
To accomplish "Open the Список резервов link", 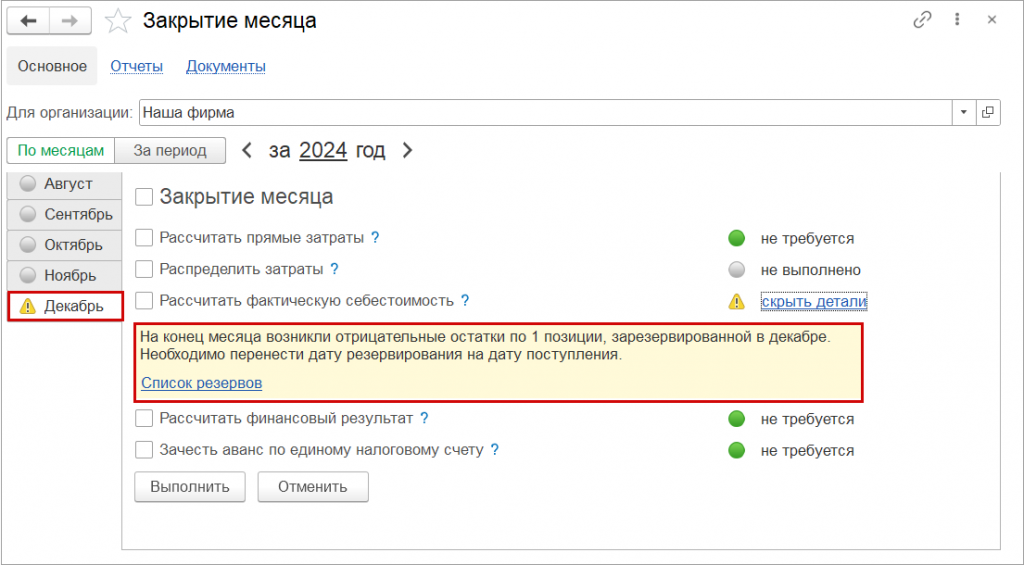I will (201, 382).
